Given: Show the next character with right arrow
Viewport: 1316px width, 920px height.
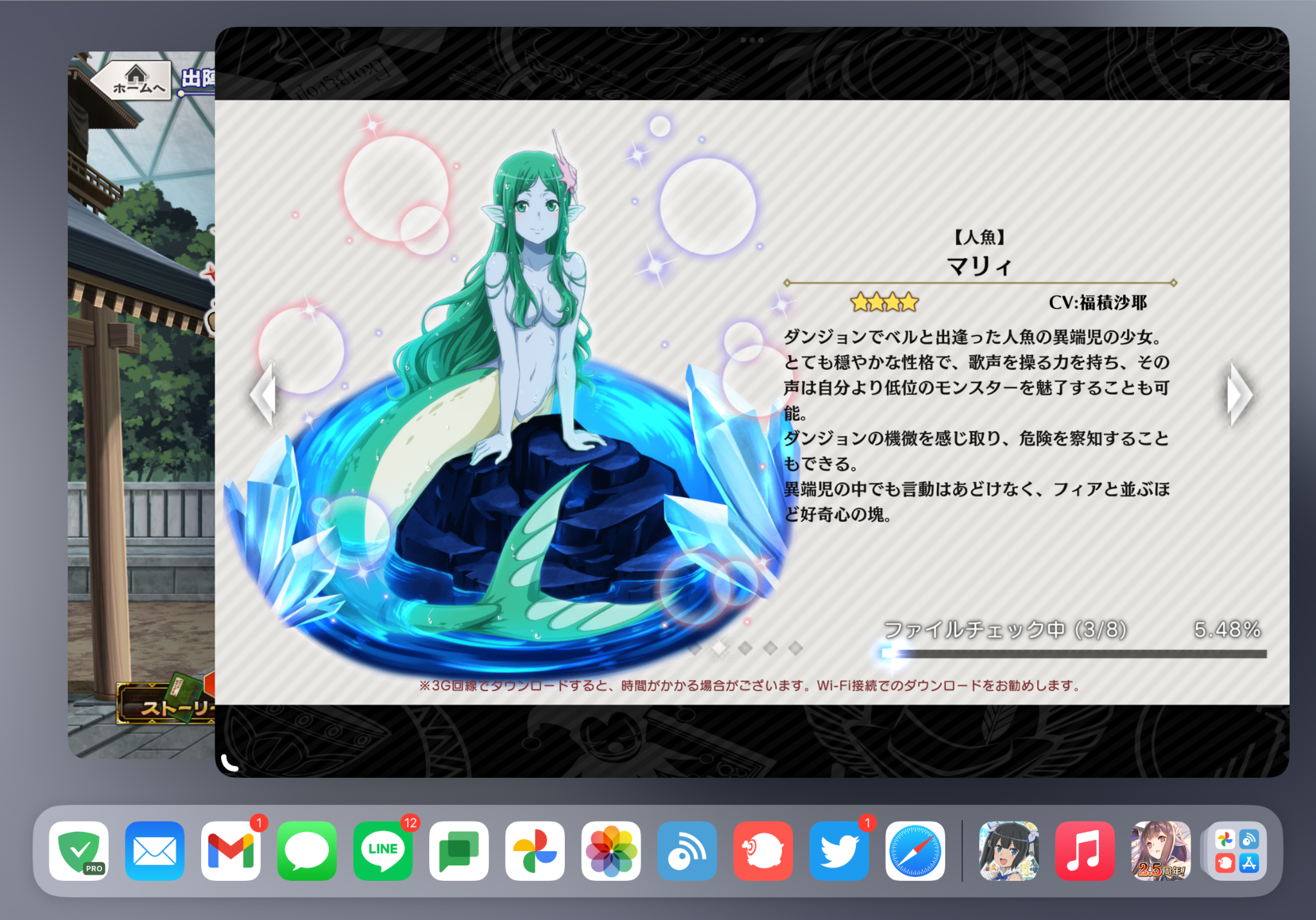Looking at the screenshot, I should 1240,393.
